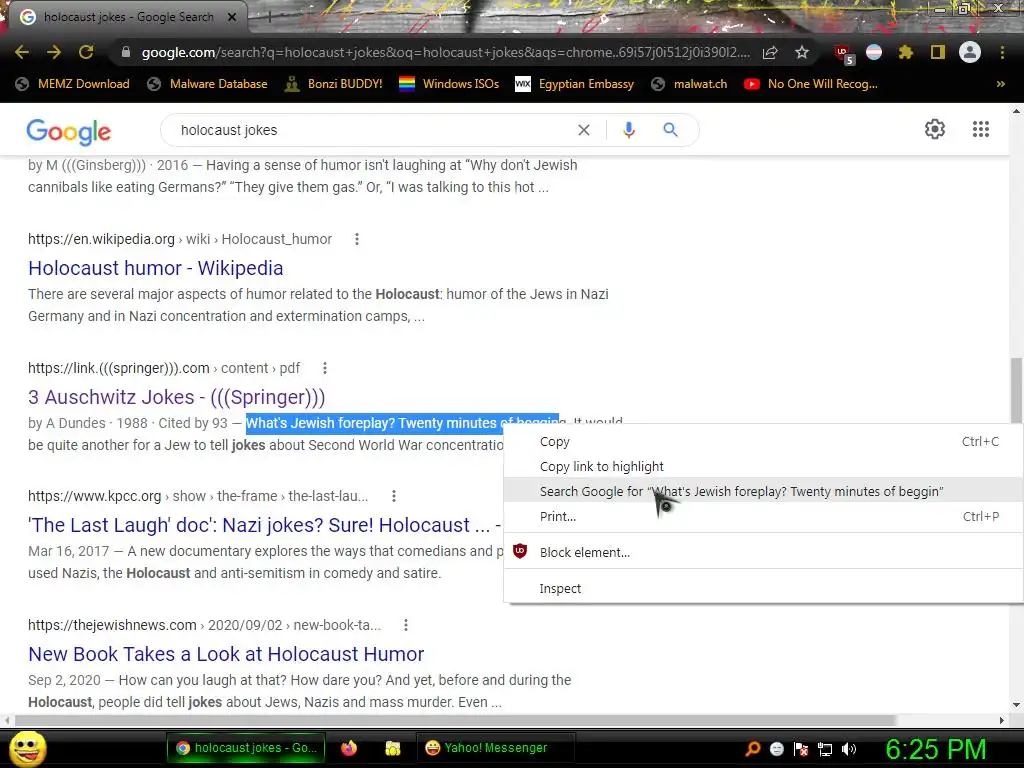Open the three-dot menu for the kpcc.org result
Screen dimensions: 1024x768
coord(394,496)
